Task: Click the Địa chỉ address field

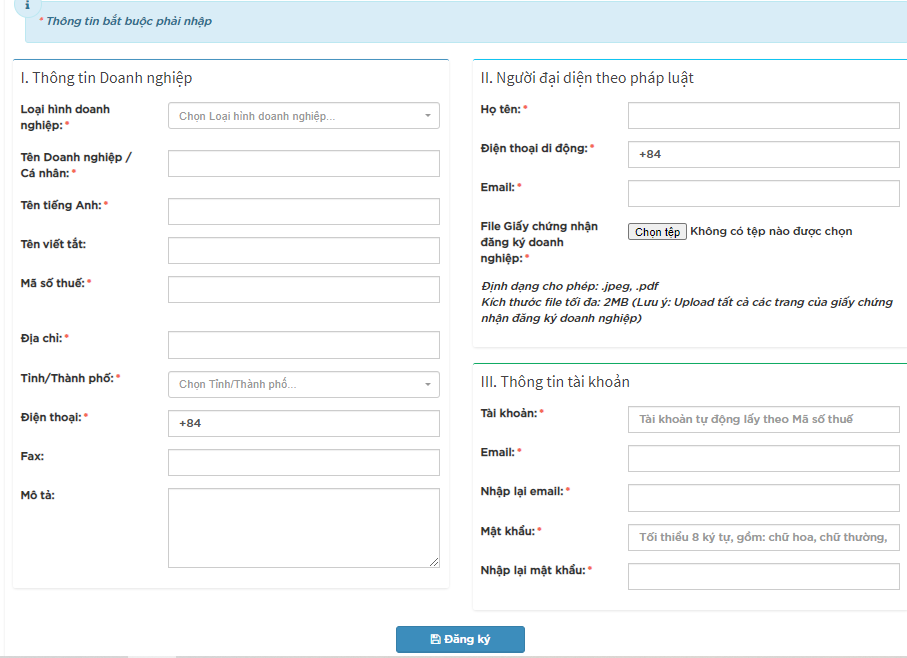Action: click(303, 345)
